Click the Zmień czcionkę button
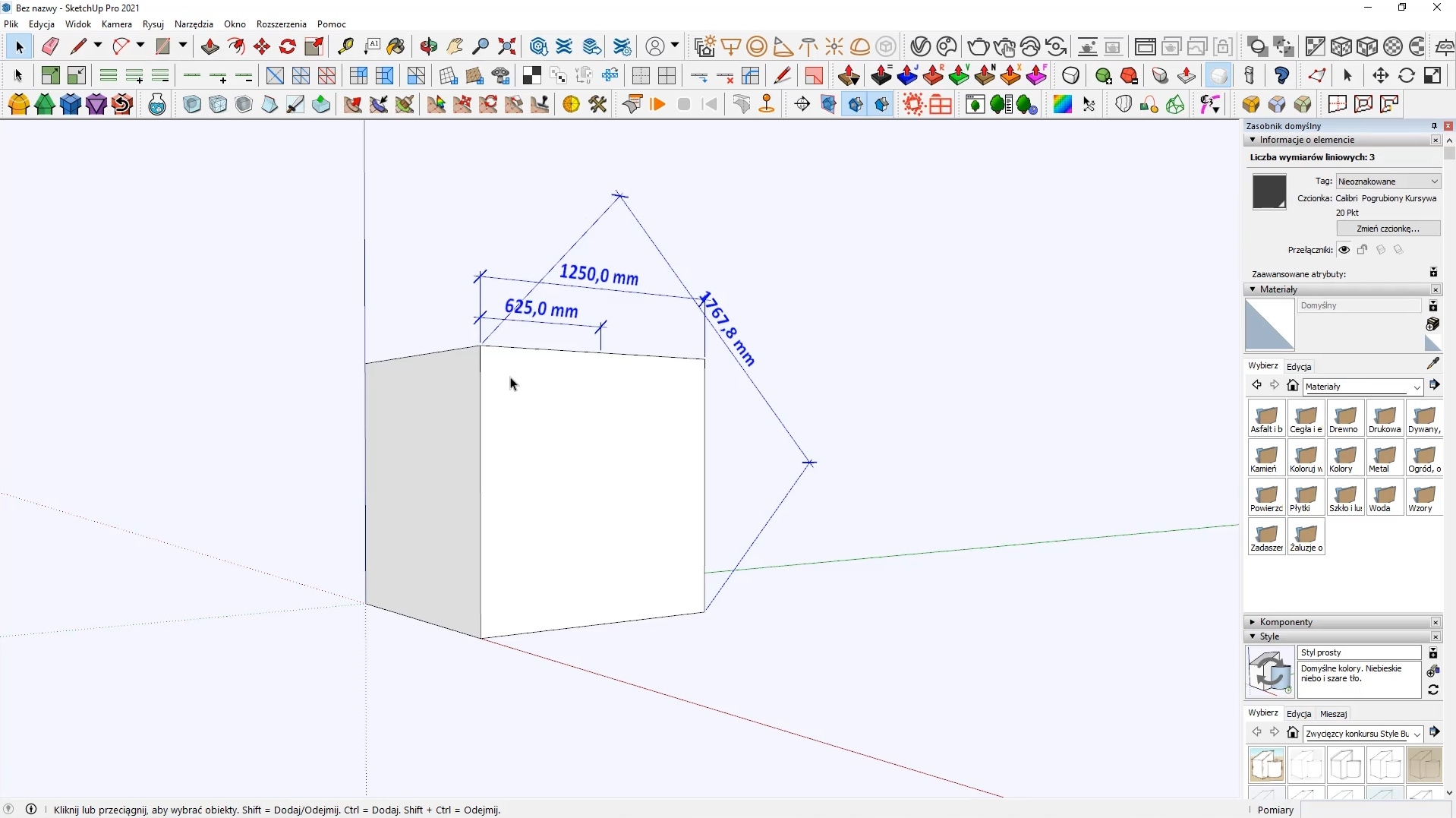The width and height of the screenshot is (1456, 818). point(1388,229)
